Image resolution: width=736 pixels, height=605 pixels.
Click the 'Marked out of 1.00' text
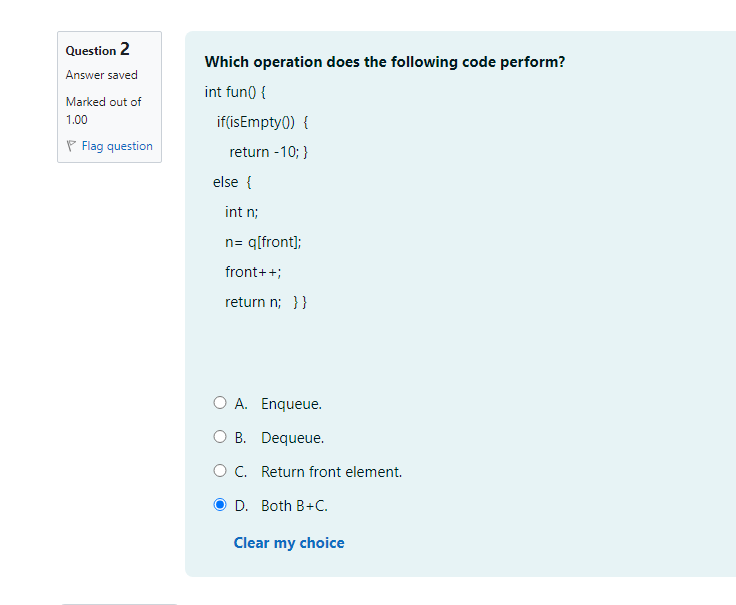coord(103,111)
